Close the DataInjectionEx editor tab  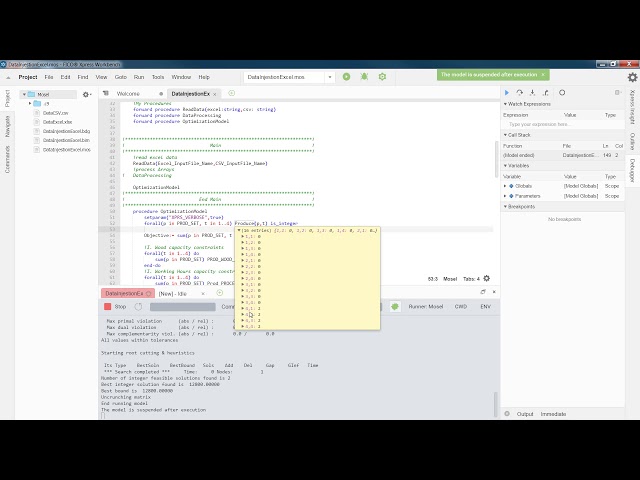(x=215, y=94)
